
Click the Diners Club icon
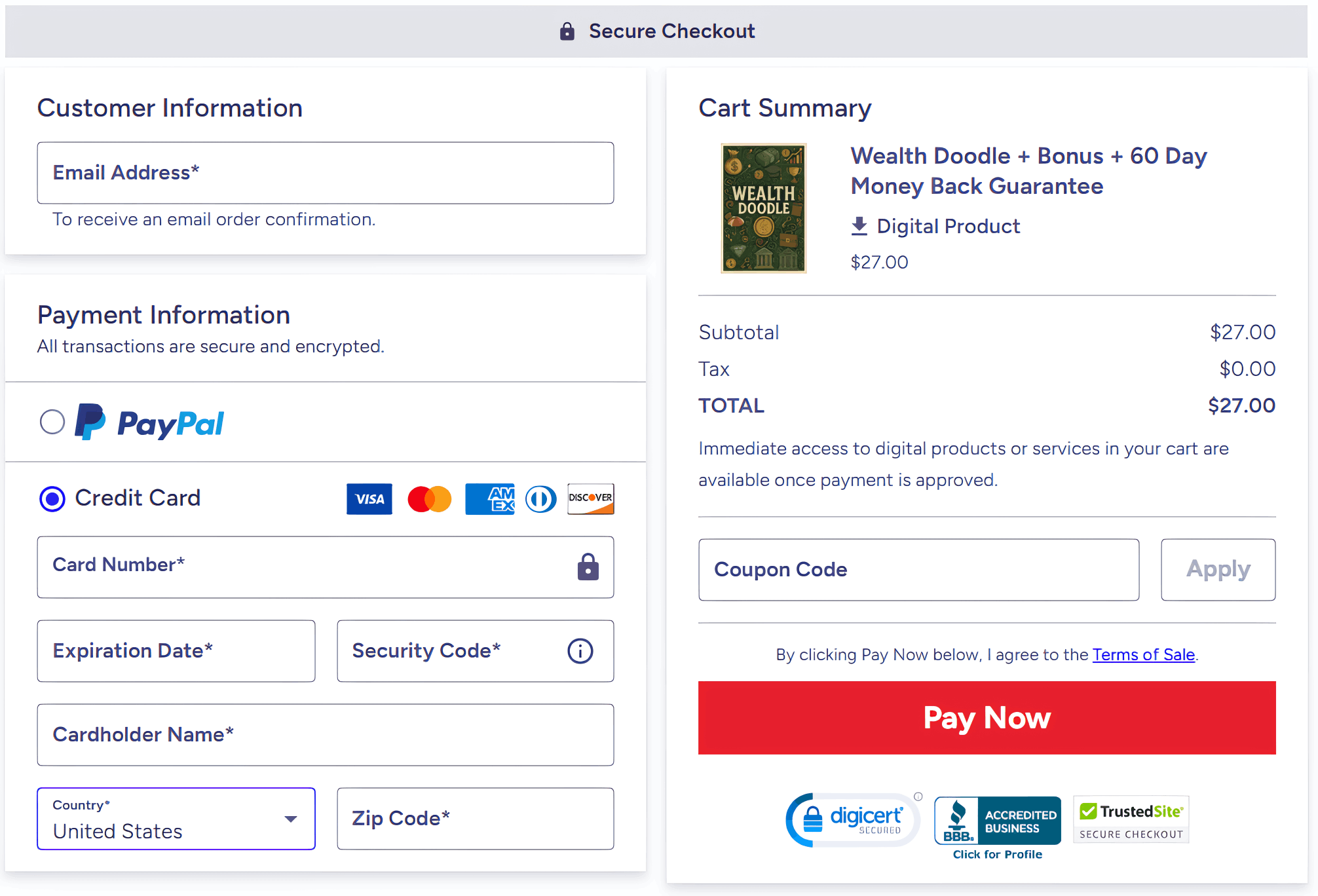tap(541, 499)
